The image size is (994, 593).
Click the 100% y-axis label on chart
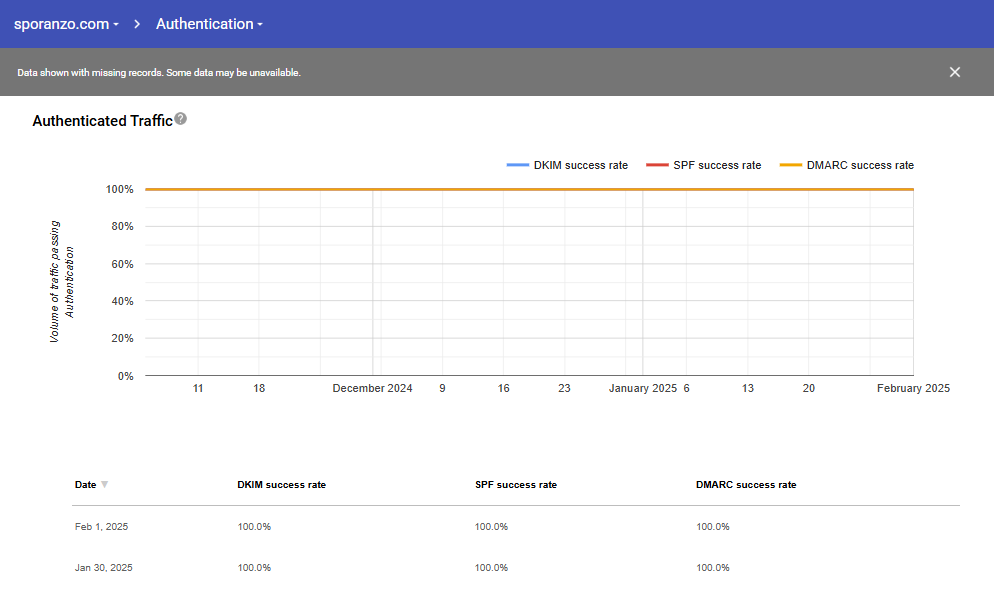click(x=119, y=189)
